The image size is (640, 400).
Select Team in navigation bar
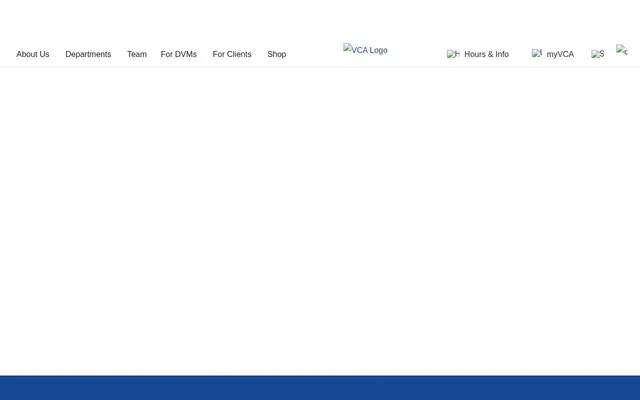(x=137, y=54)
